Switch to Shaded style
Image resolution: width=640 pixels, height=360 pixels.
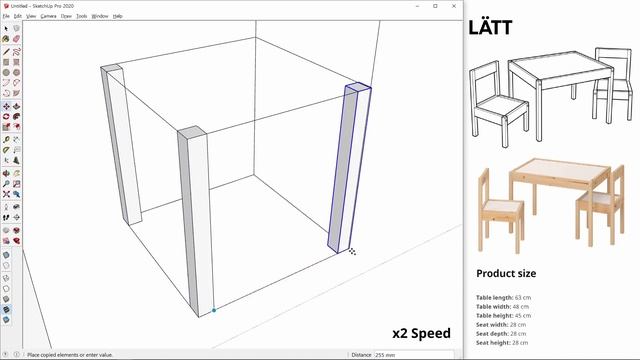(x=6, y=299)
